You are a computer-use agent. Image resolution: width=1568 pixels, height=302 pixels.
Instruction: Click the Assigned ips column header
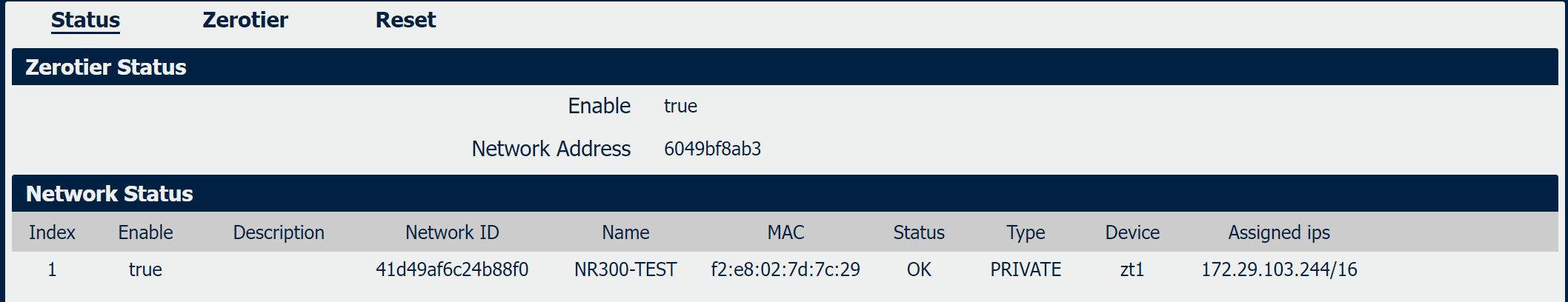coord(1279,232)
